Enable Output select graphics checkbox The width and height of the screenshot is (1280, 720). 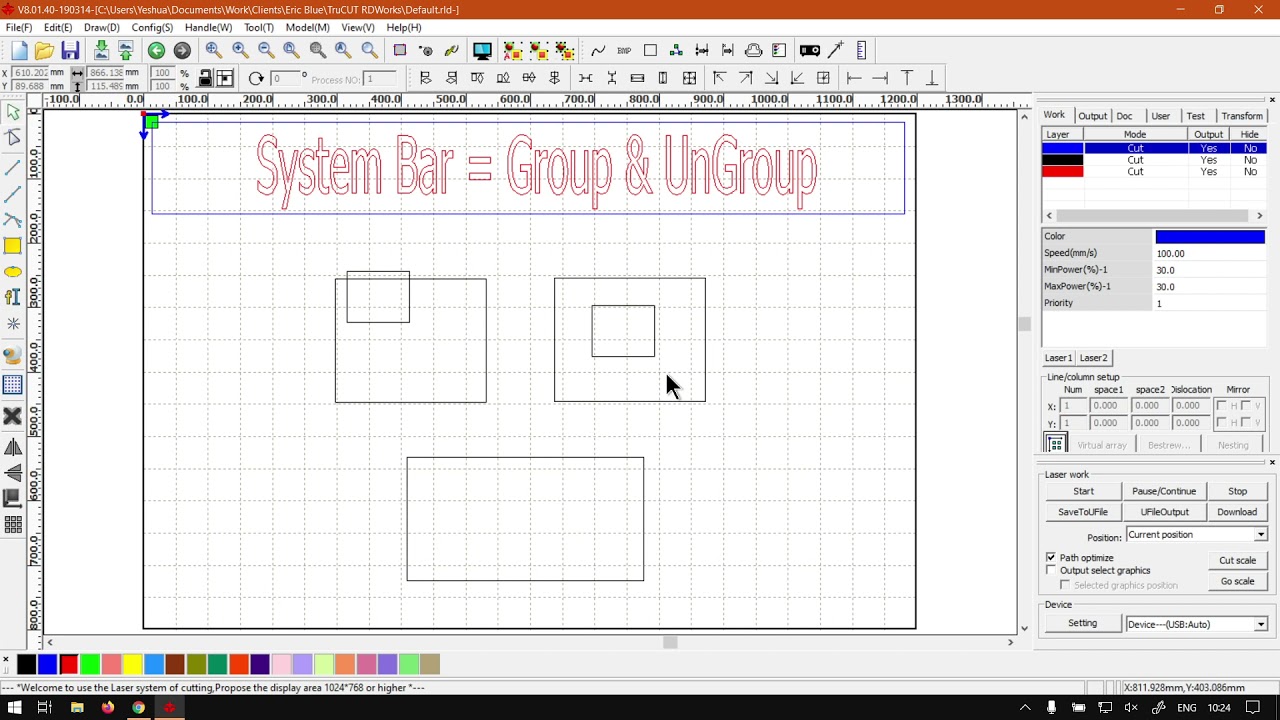point(1051,570)
